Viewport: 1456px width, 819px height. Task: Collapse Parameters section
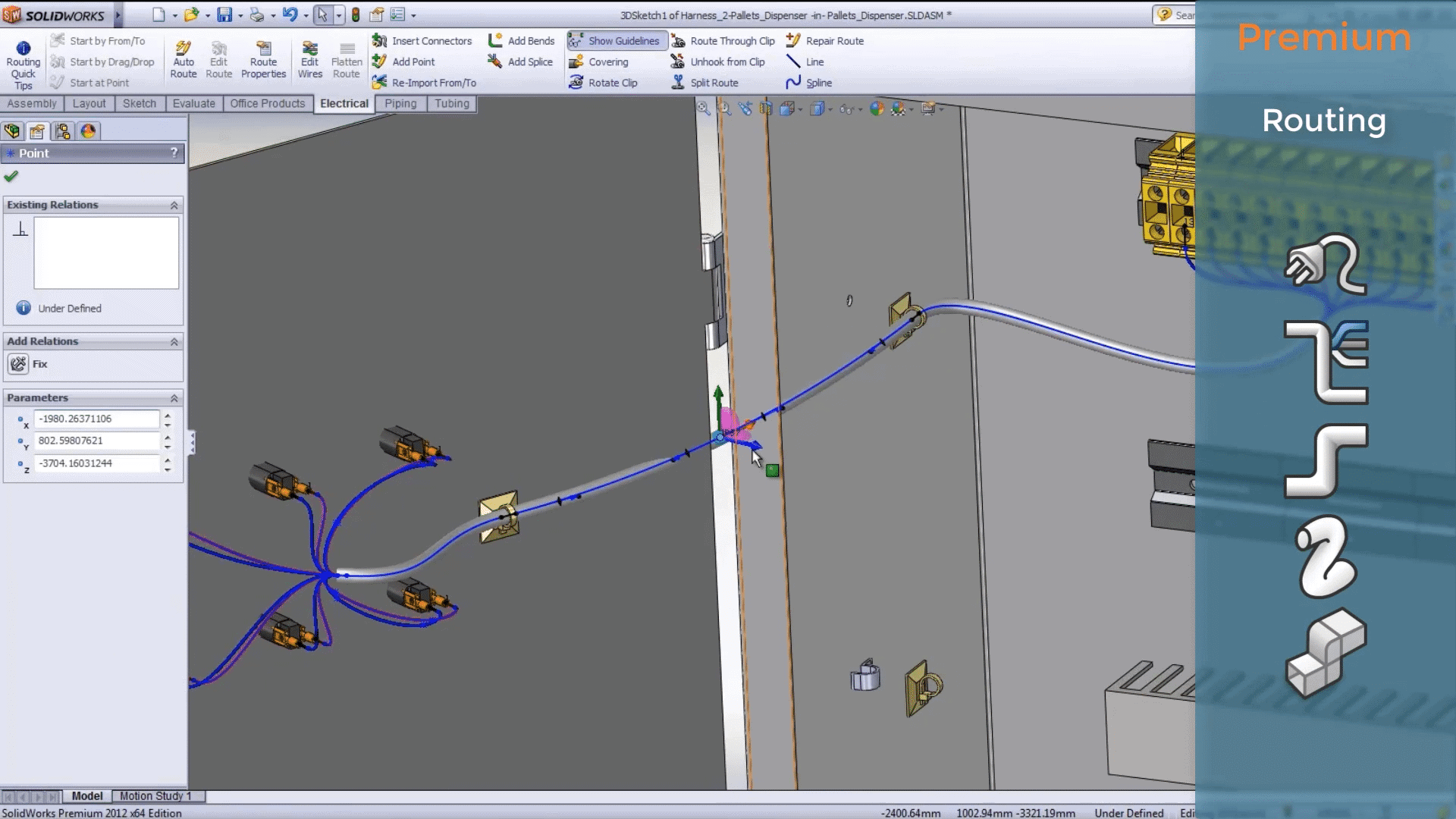[174, 398]
